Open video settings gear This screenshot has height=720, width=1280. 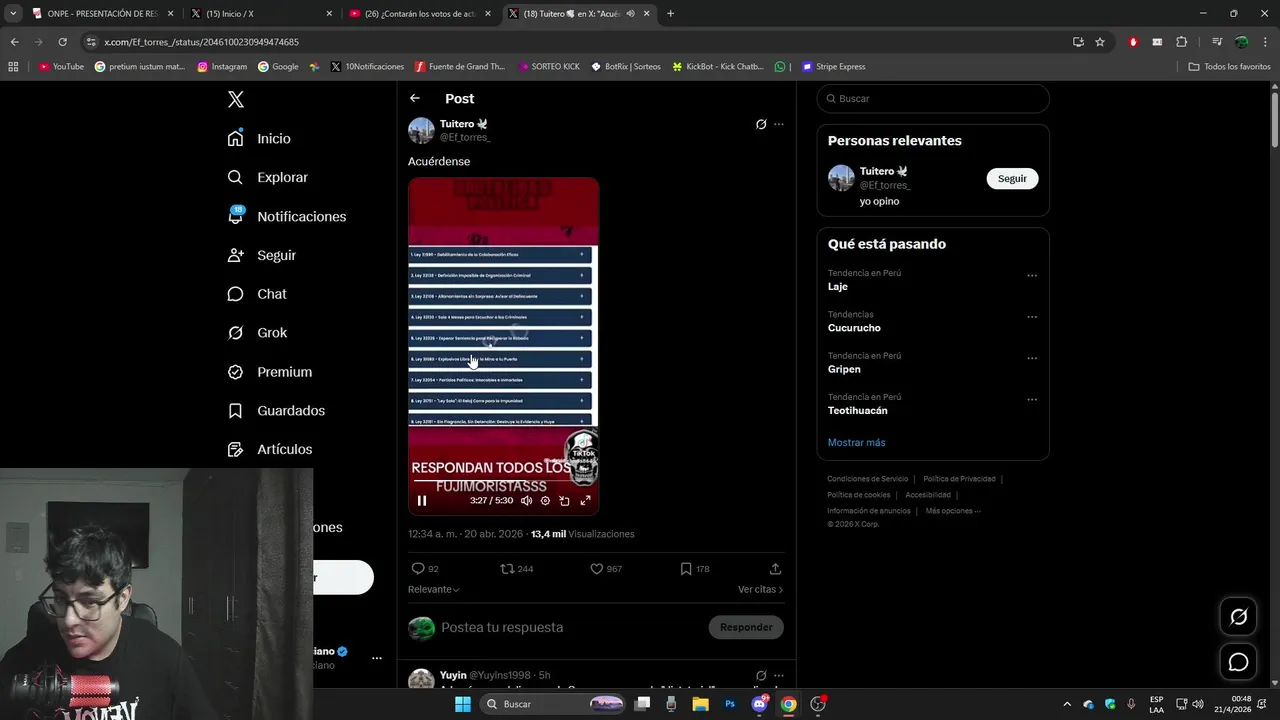[545, 501]
